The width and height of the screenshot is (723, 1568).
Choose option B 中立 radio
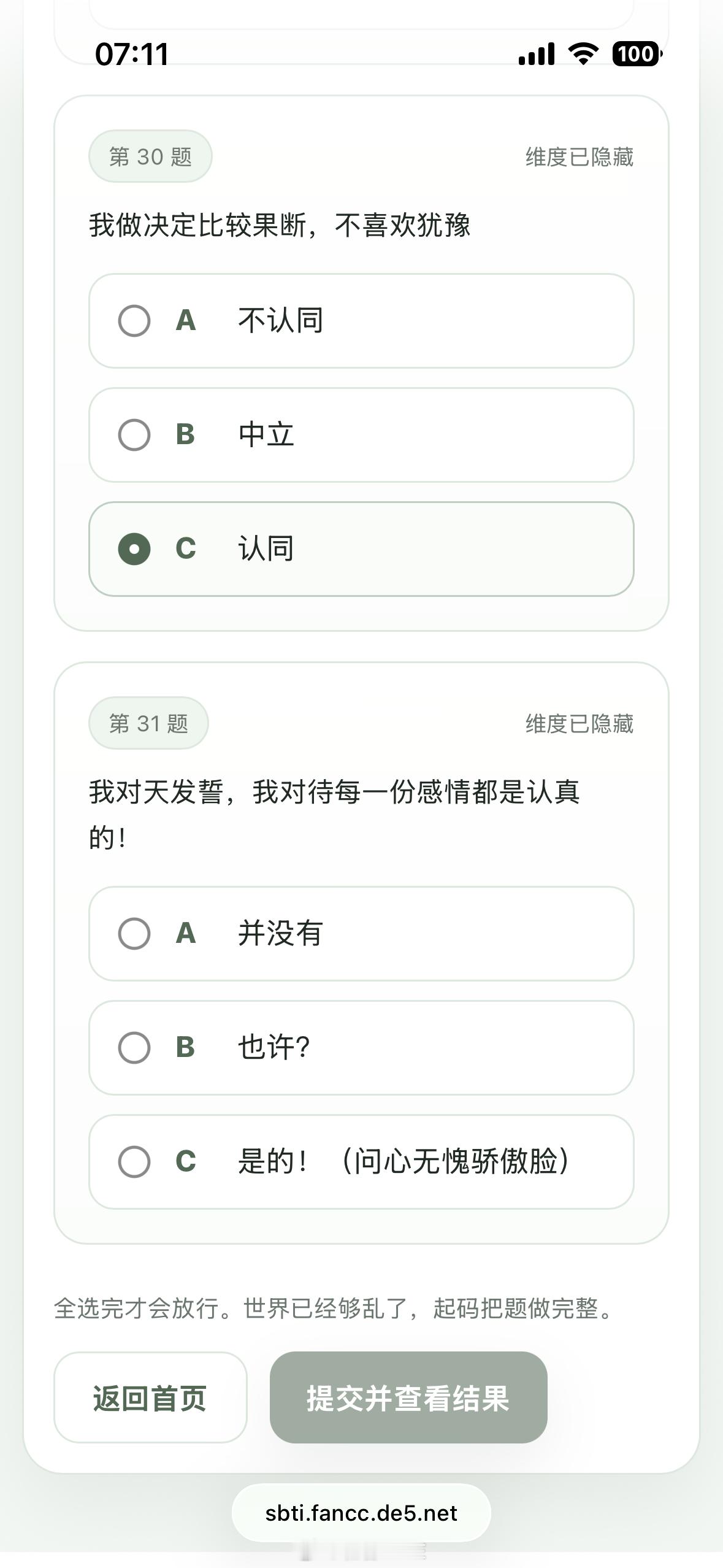click(134, 435)
